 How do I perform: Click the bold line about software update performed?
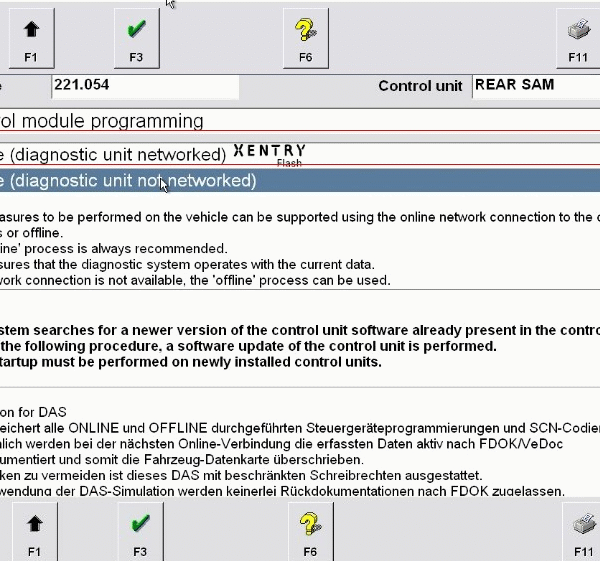(x=248, y=346)
